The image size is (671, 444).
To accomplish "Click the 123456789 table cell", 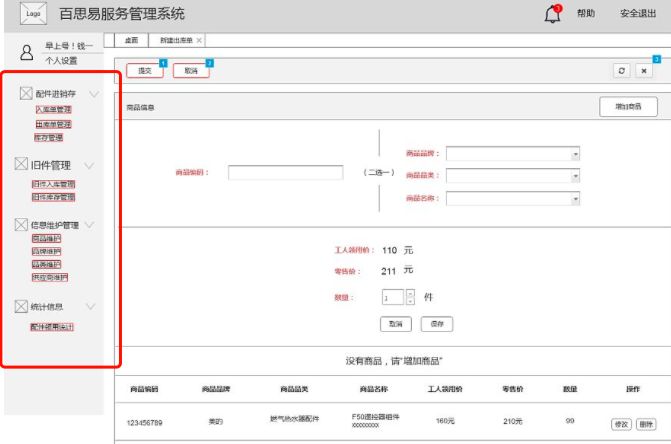I will coord(144,423).
